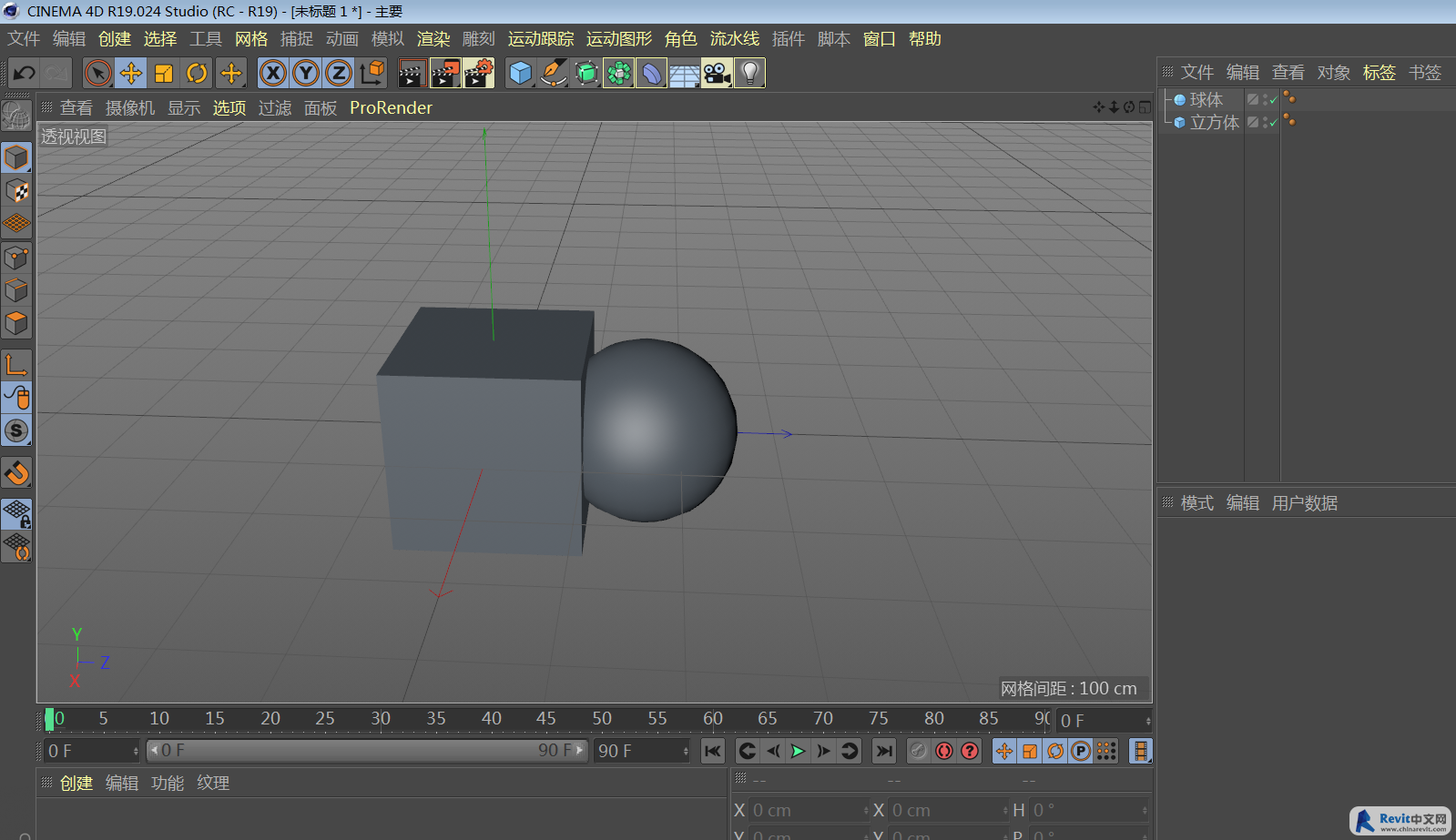1456x840 pixels.
Task: Select the 立方体 object in object manager
Action: coord(1214,122)
